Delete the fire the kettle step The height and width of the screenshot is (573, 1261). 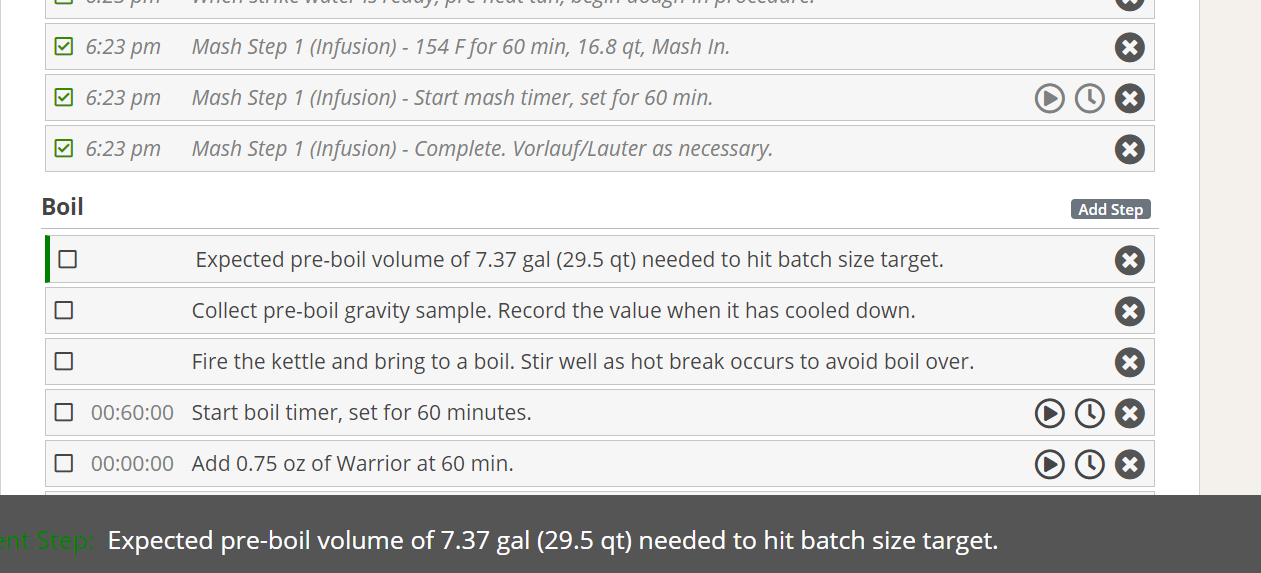[1129, 362]
